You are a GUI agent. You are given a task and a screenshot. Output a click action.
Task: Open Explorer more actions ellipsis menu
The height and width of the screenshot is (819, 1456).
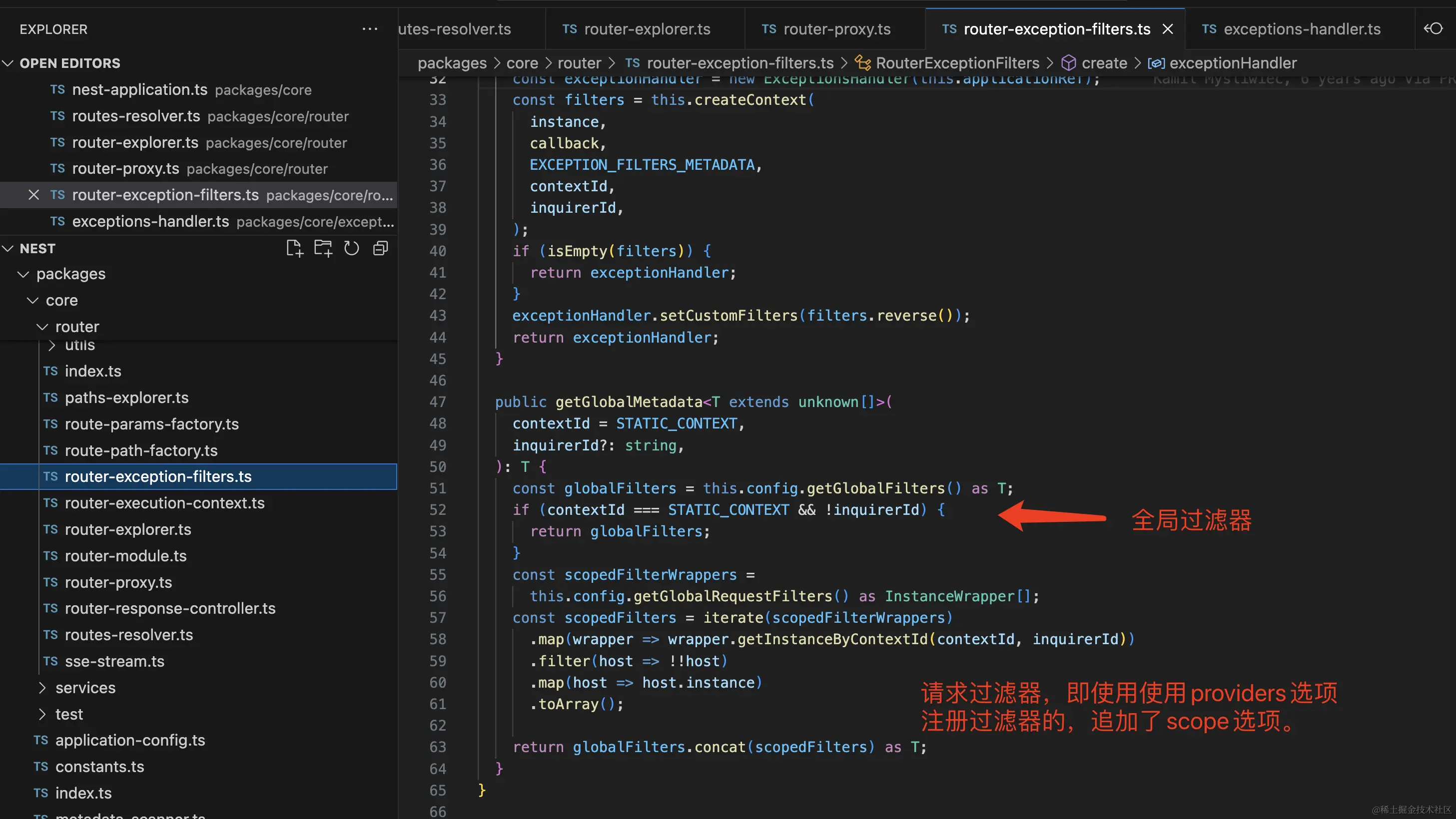pyautogui.click(x=370, y=29)
